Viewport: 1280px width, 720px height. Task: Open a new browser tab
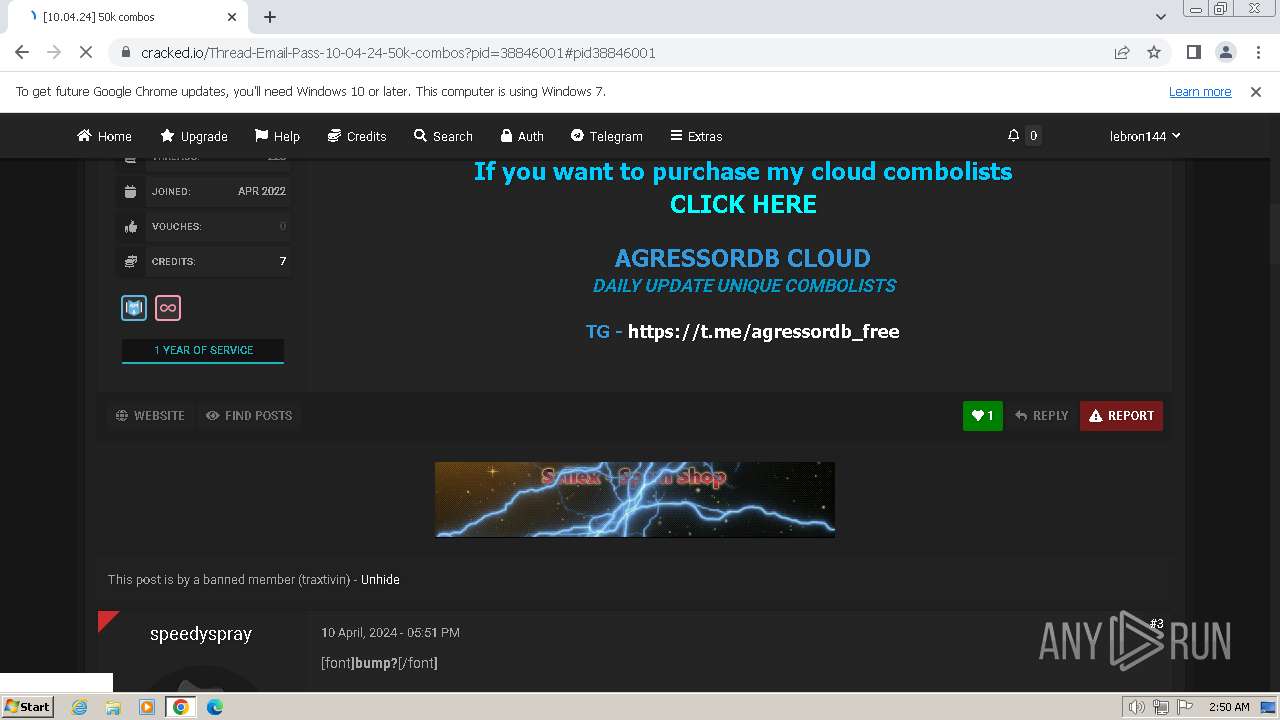pyautogui.click(x=270, y=17)
